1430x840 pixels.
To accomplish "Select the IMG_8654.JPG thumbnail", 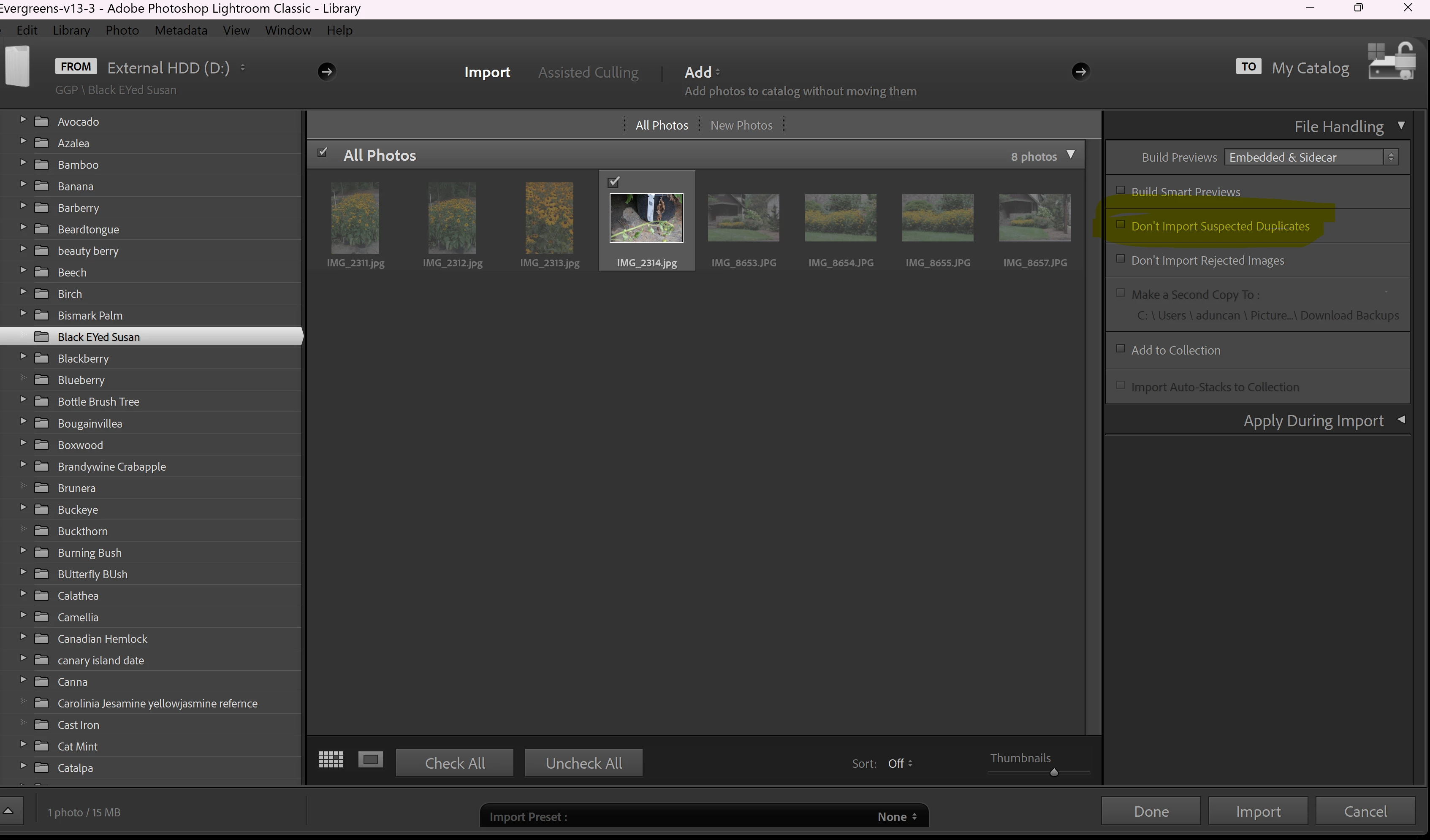I will click(x=841, y=218).
